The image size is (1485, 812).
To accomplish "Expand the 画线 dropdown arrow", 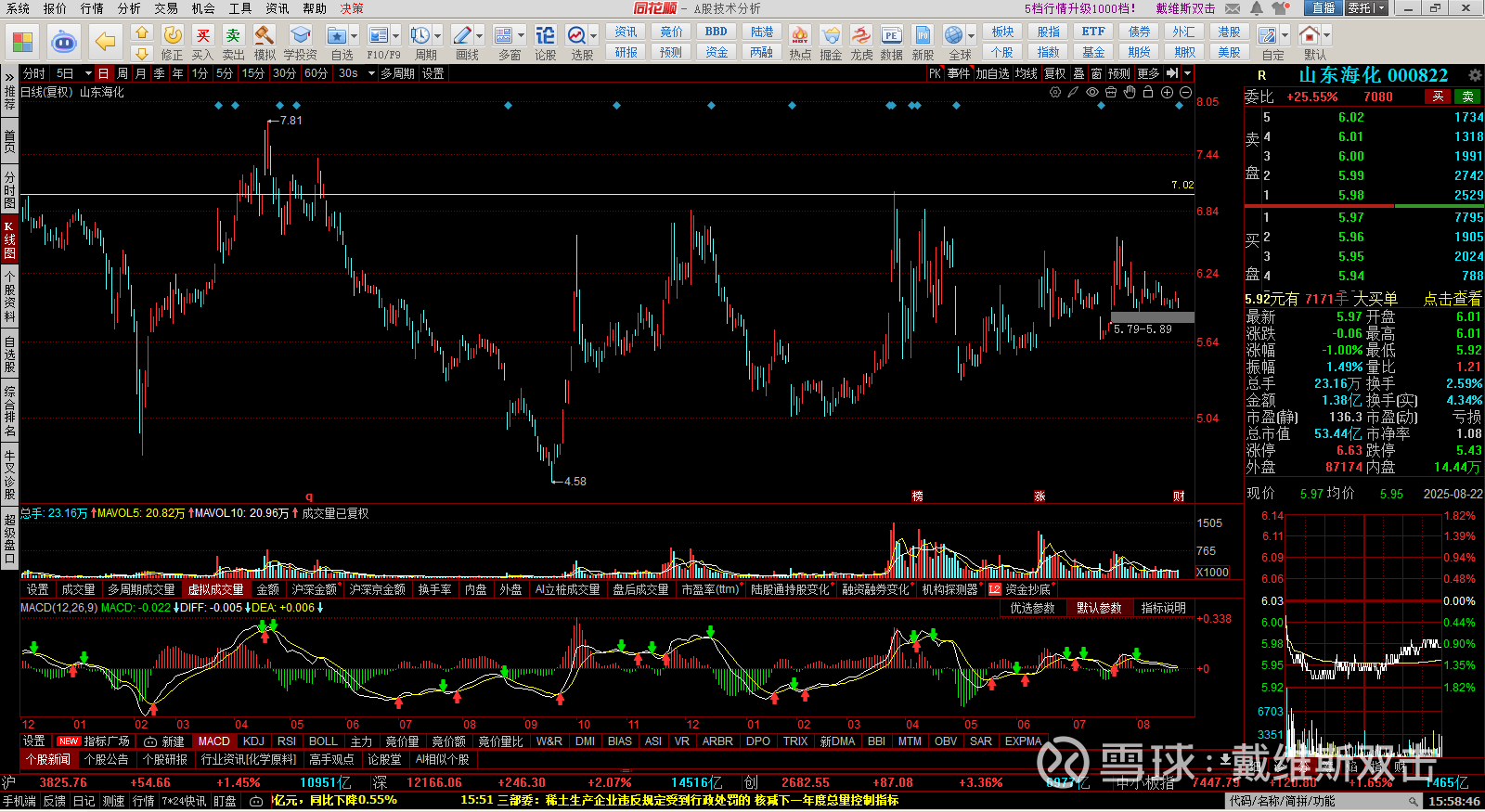I will 479,35.
